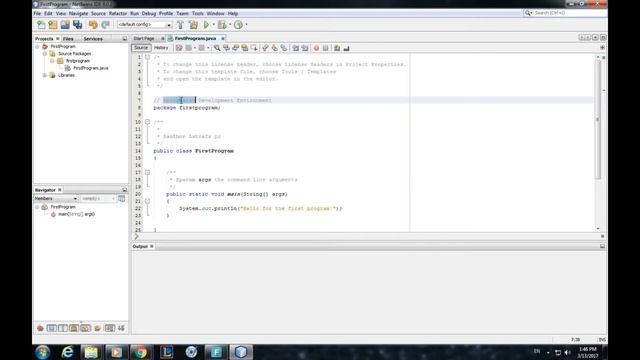Screen dimensions: 640x360
Task: Open the Windows Start menu
Action: pyautogui.click(x=42, y=352)
